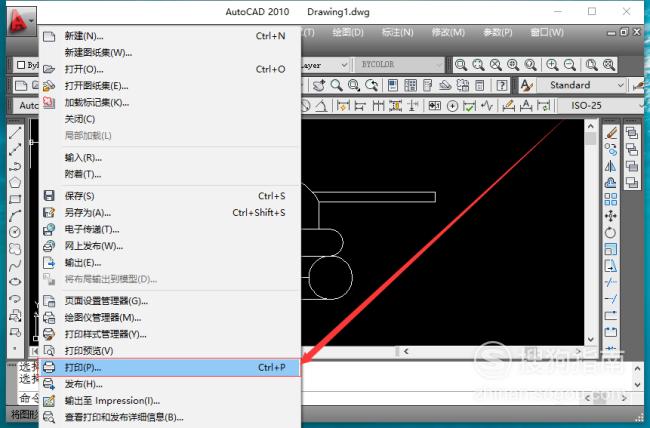
Task: Open the 参数(P) menu
Action: [497, 32]
